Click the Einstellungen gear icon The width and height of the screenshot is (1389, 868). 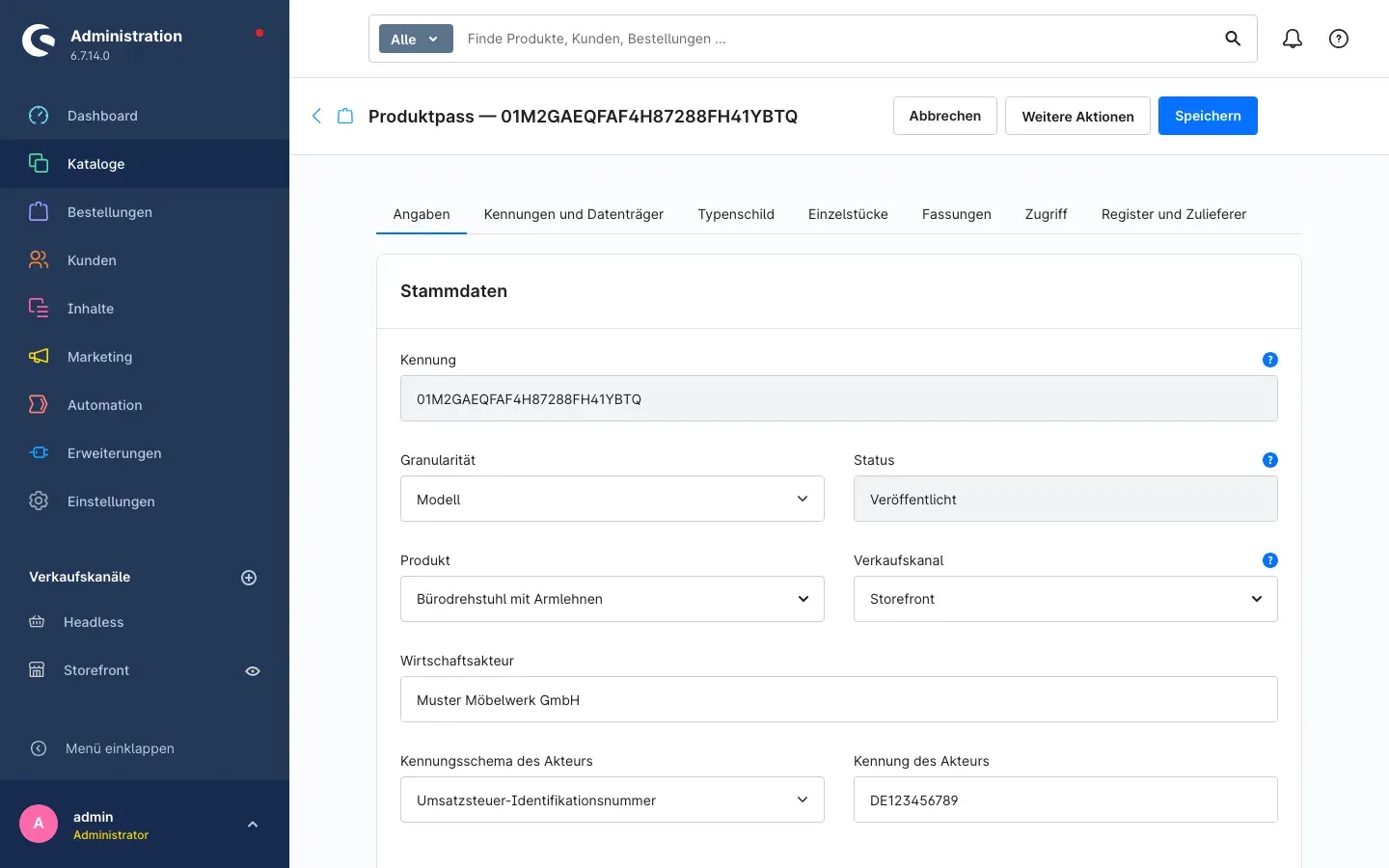39,502
